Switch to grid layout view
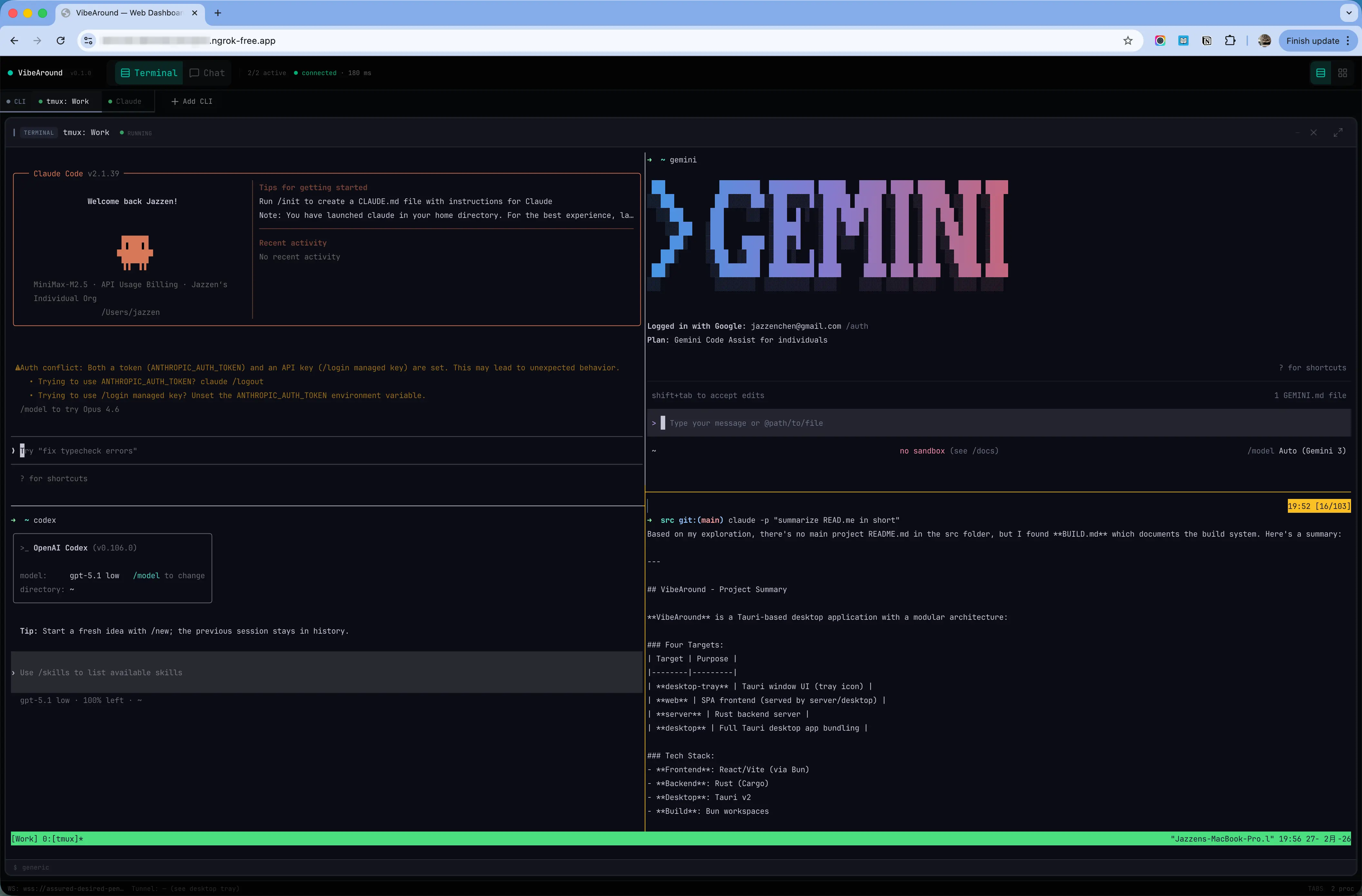The image size is (1362, 896). coord(1343,73)
